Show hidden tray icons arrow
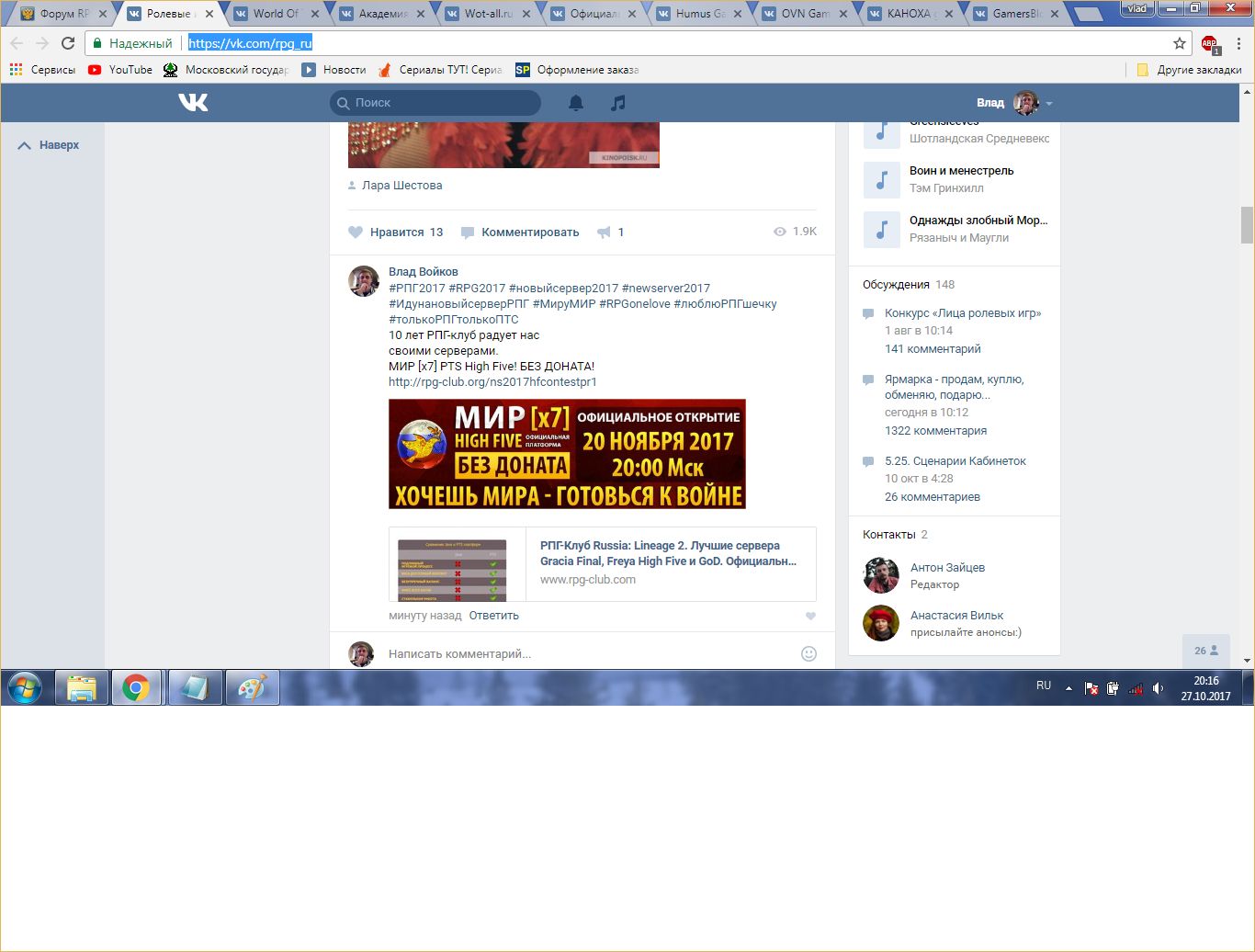The width and height of the screenshot is (1255, 952). coord(1068,688)
